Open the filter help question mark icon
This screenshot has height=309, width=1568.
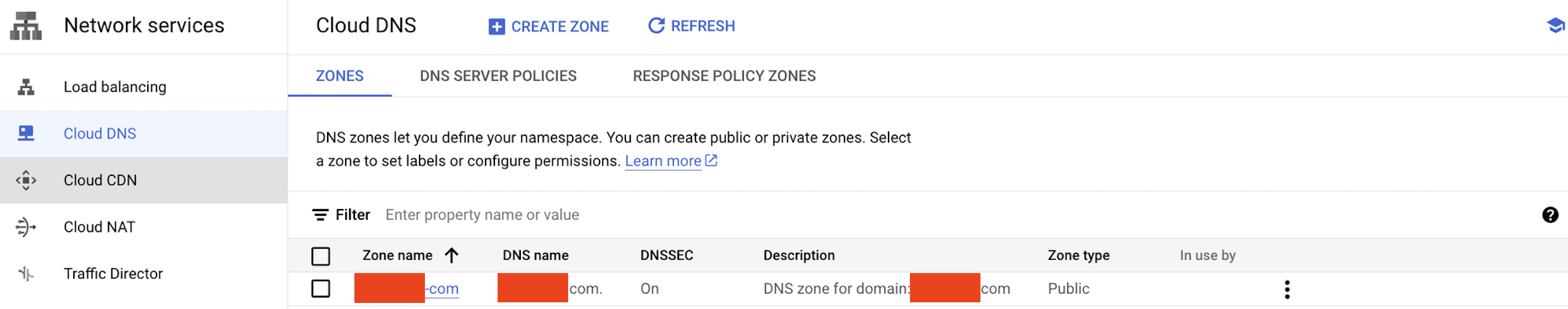tap(1550, 214)
